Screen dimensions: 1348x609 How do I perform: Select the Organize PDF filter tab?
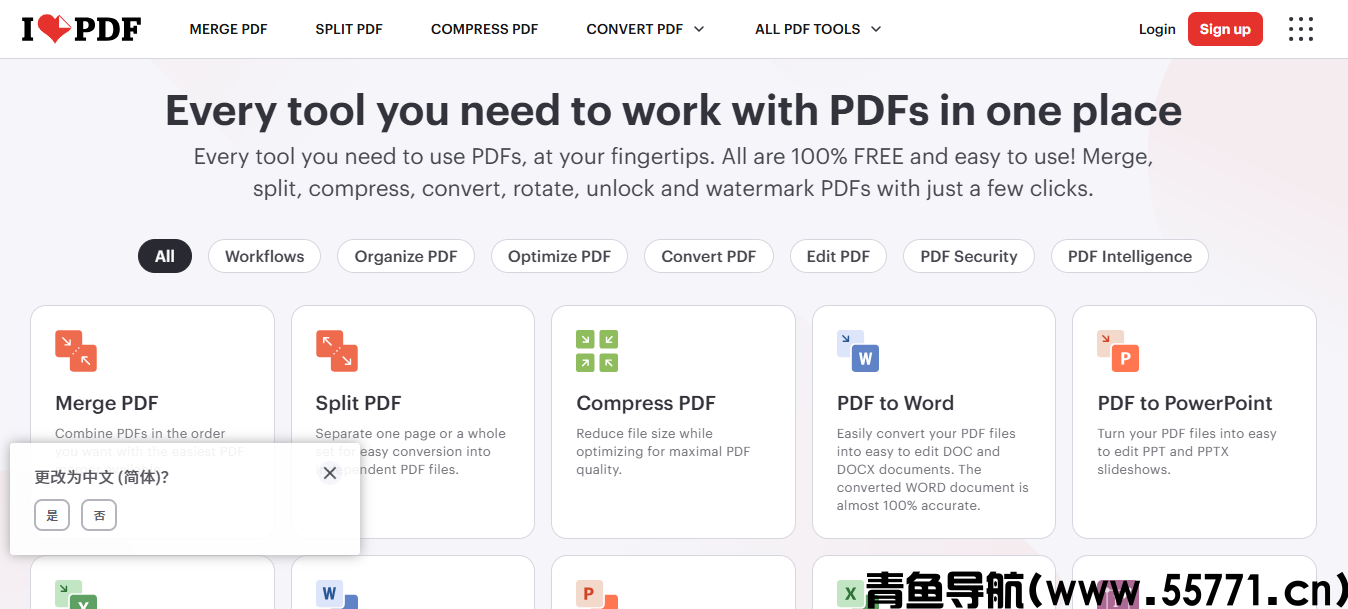406,256
